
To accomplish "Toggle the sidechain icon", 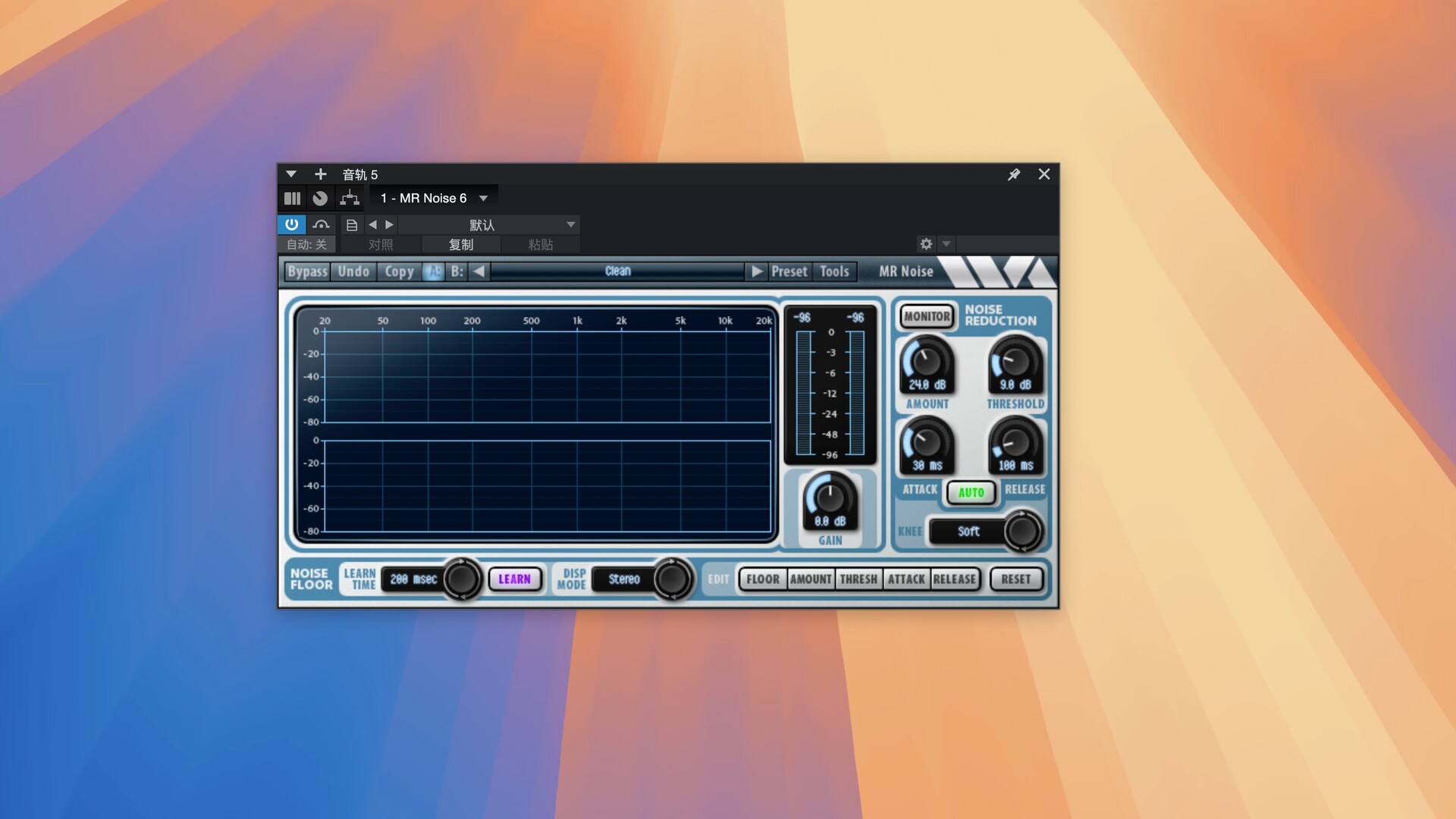I will [x=321, y=224].
